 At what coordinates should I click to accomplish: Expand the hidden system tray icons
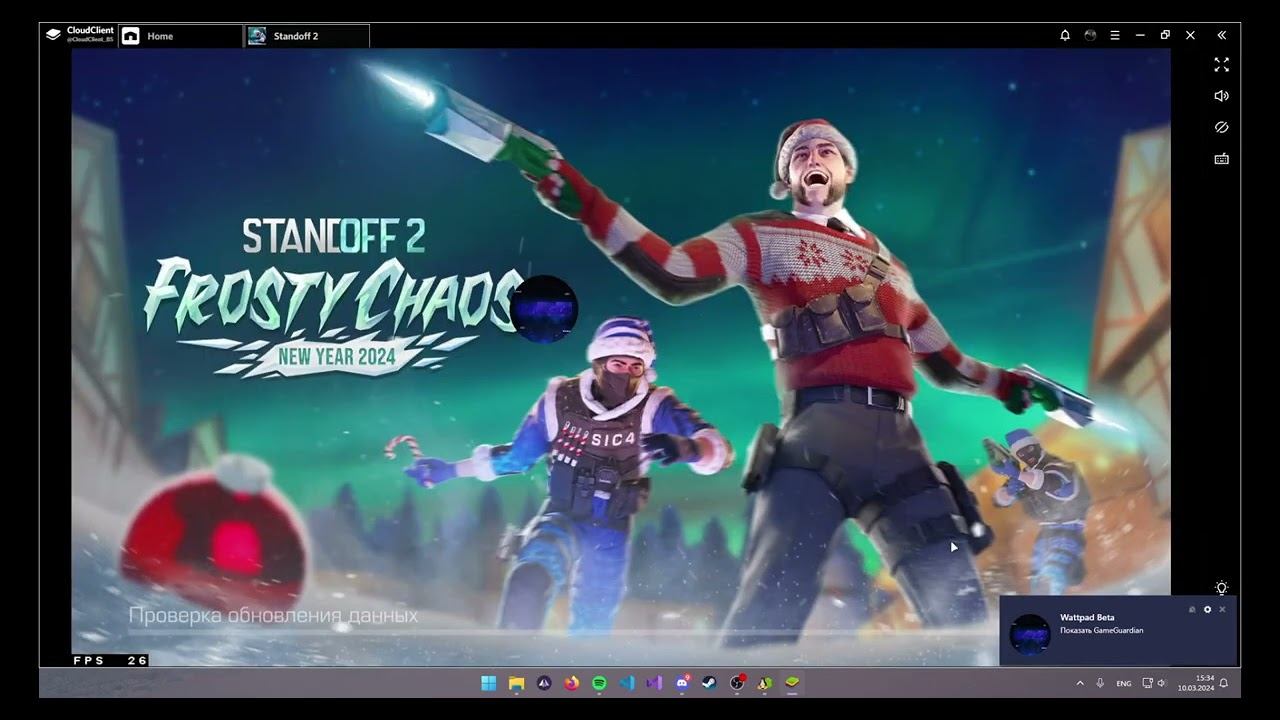point(1079,683)
